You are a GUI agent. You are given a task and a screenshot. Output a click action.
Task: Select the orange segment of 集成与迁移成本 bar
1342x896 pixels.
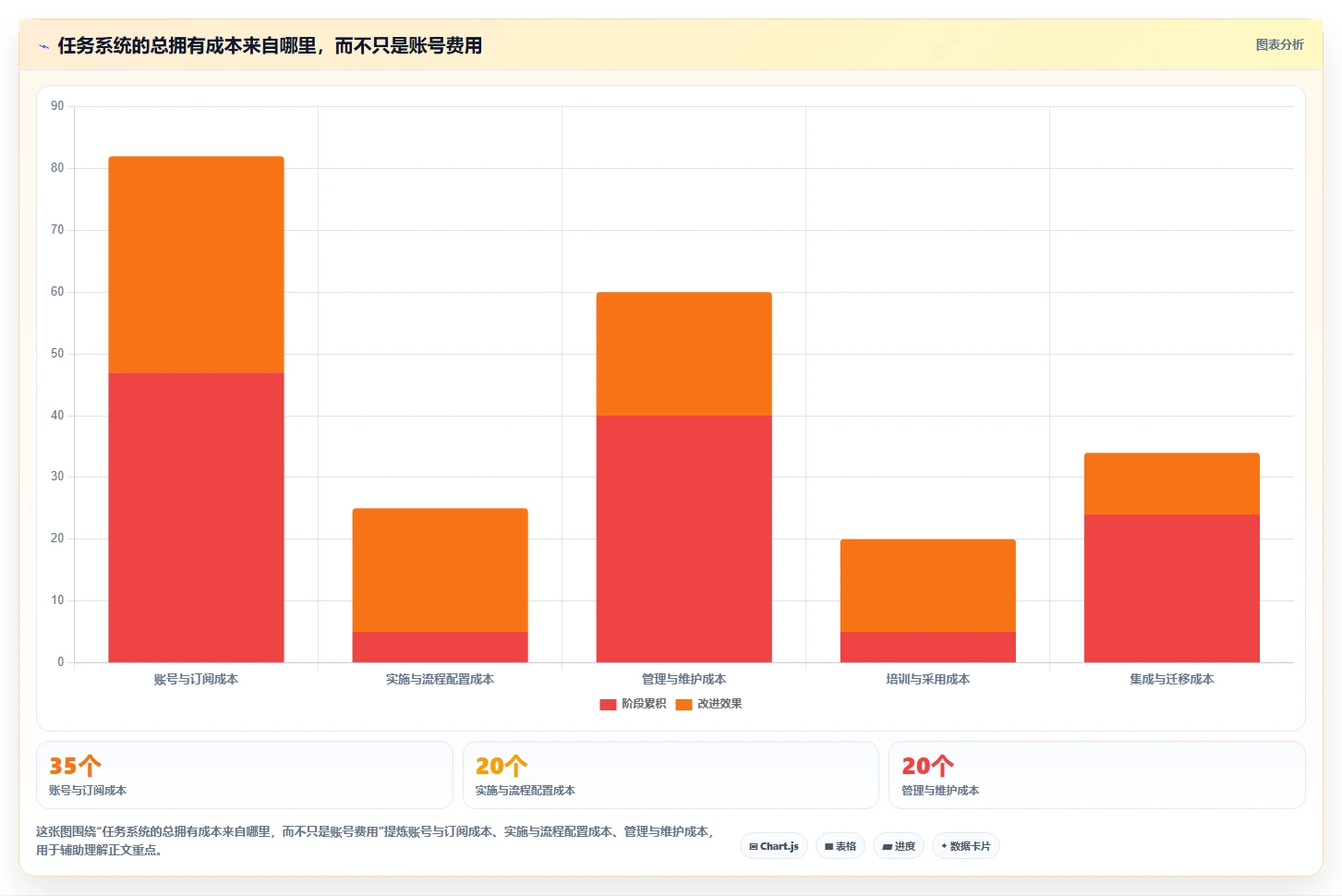tap(1171, 483)
